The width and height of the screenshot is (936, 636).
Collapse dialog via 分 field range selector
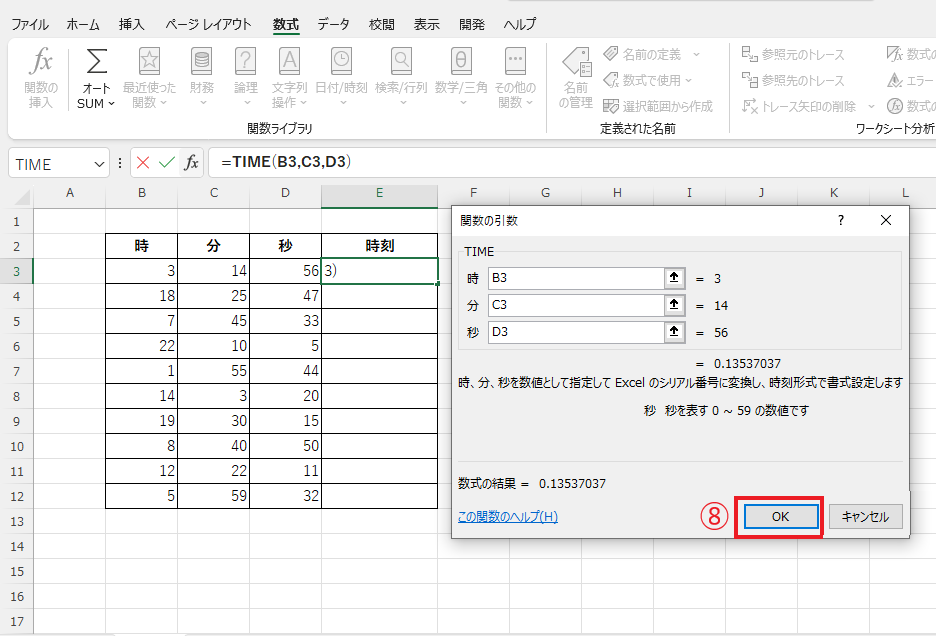pyautogui.click(x=675, y=305)
